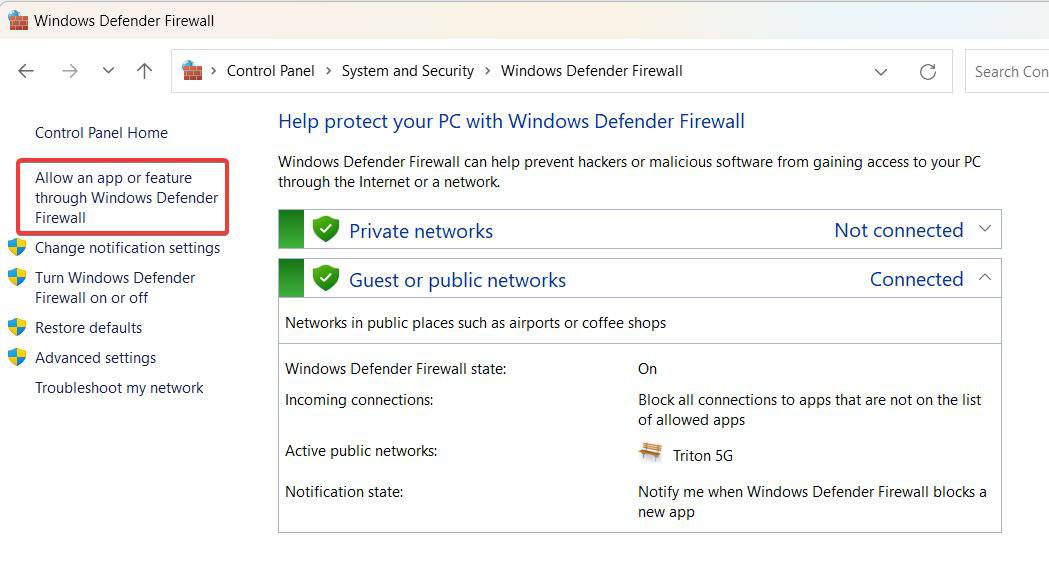The width and height of the screenshot is (1049, 569).
Task: Open Change notification settings
Action: [x=127, y=248]
